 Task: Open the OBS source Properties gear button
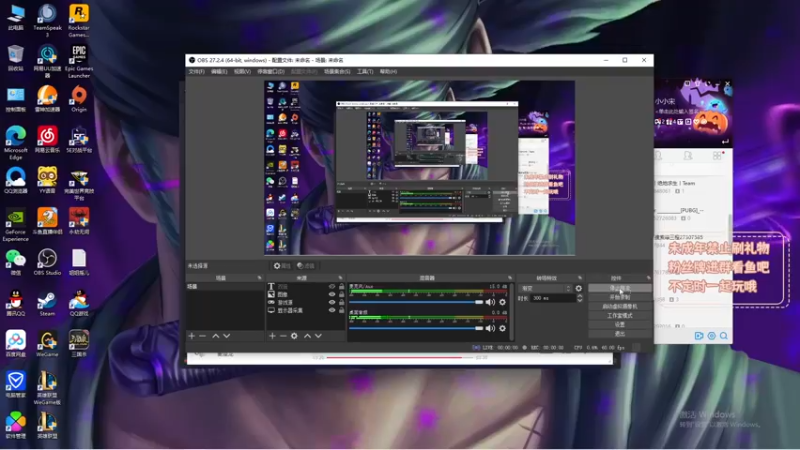[282, 266]
